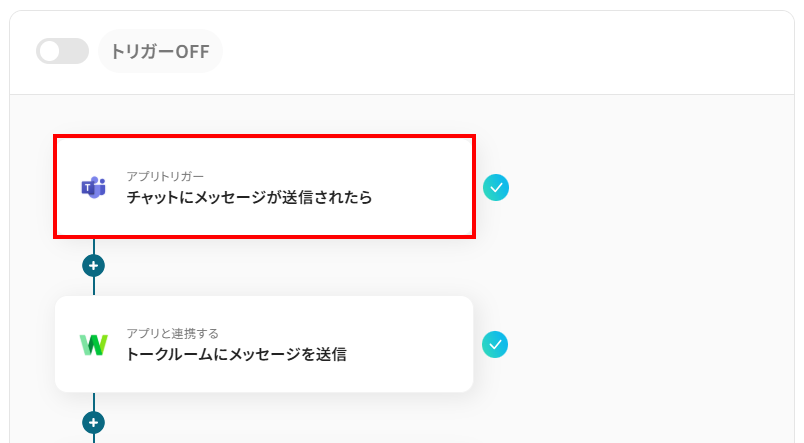Select the アプリと連携する label text

pyautogui.click(x=172, y=333)
